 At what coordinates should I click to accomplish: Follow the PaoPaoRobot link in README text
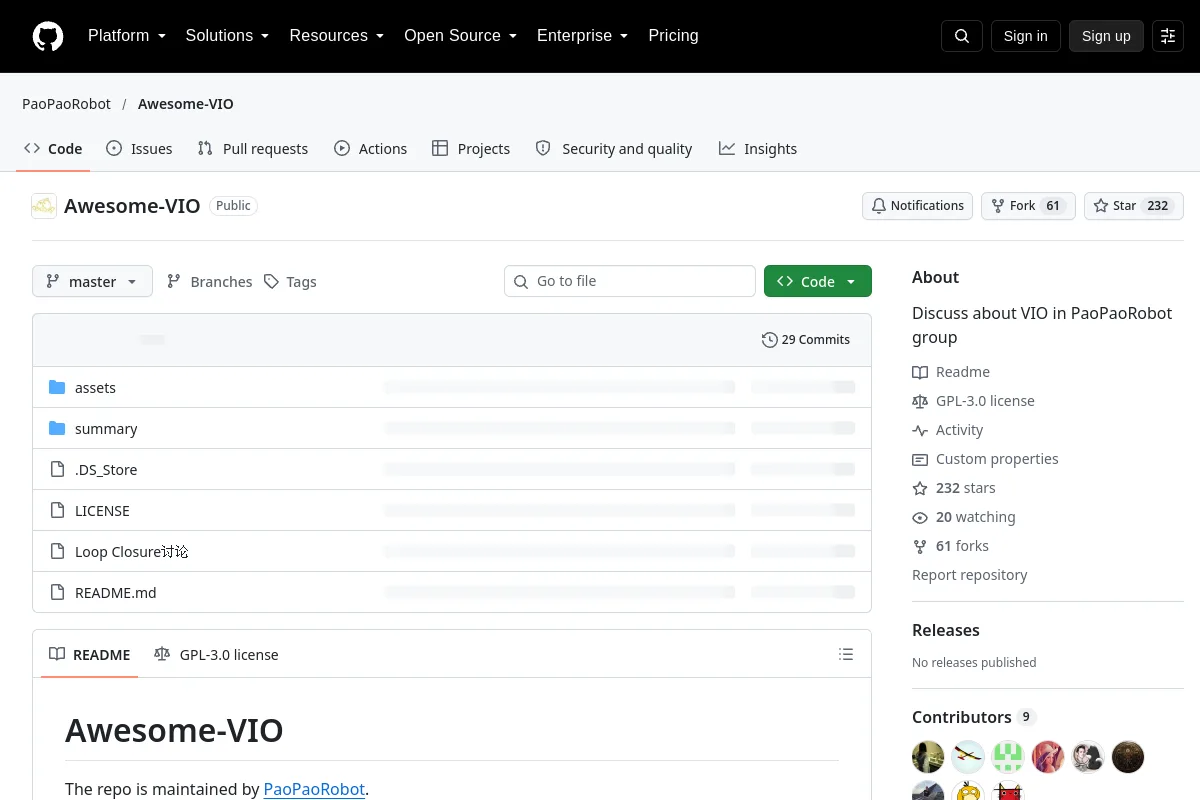(x=314, y=789)
